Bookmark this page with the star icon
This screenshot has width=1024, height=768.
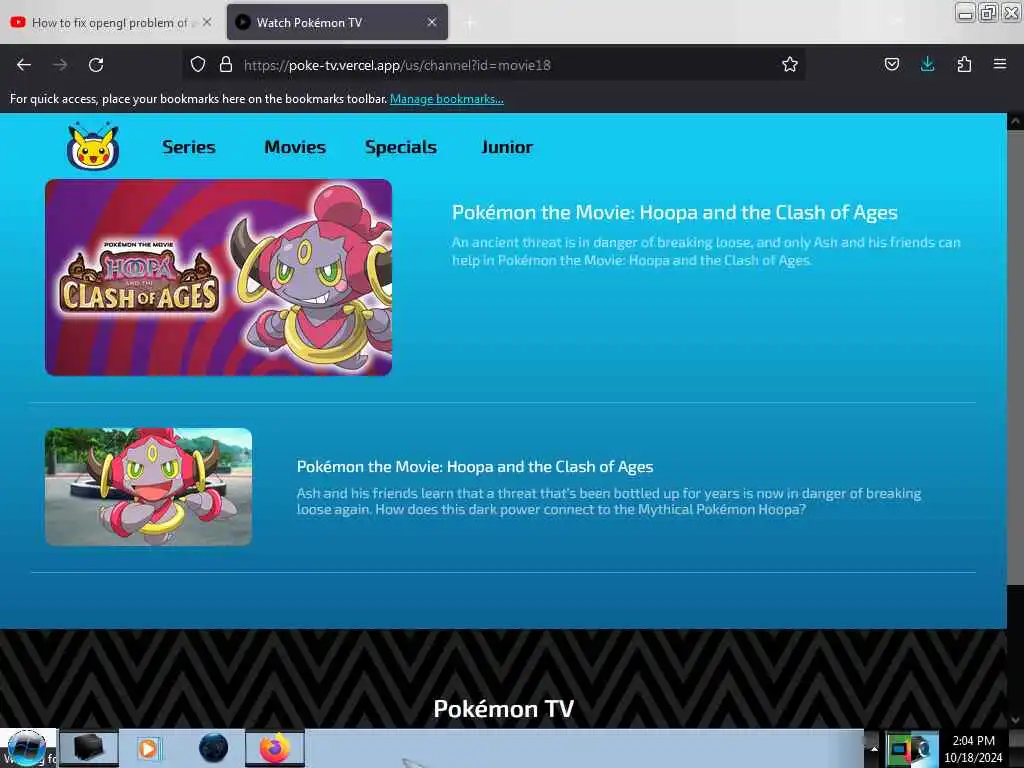pos(790,64)
